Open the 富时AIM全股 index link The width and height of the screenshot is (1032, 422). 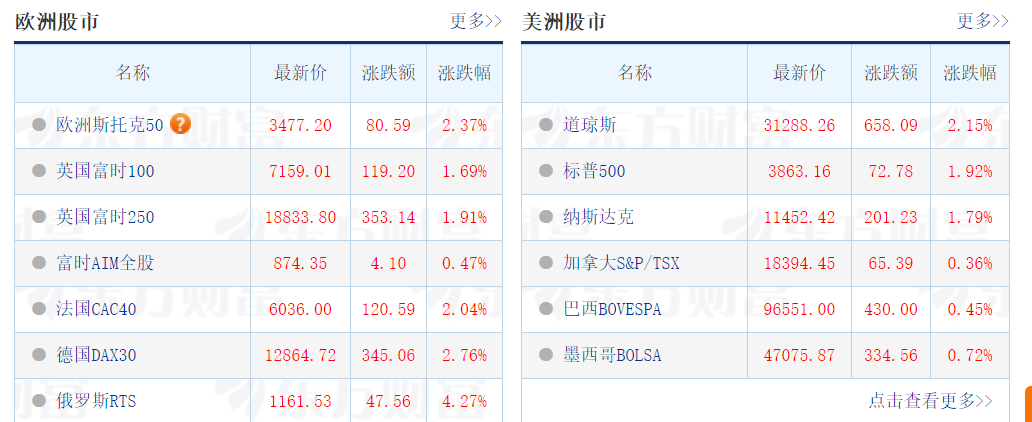[x=105, y=263]
